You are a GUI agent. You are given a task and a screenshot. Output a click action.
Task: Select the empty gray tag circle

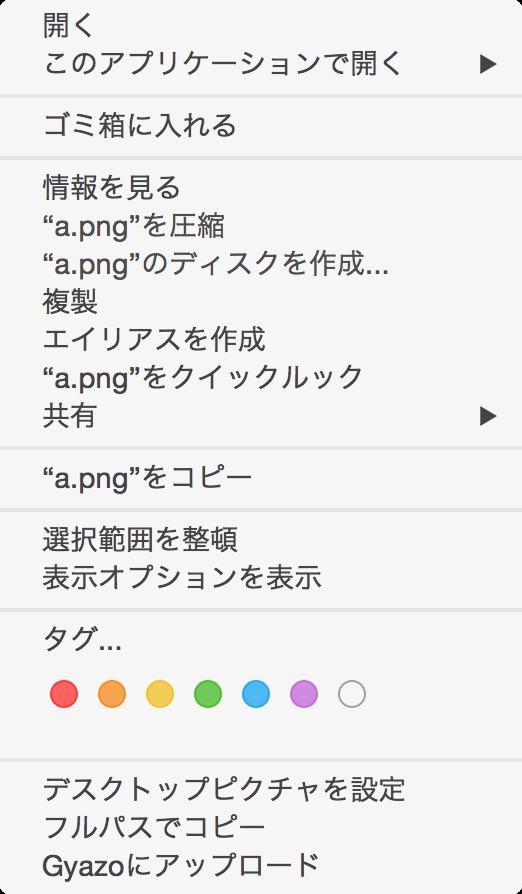coord(352,694)
